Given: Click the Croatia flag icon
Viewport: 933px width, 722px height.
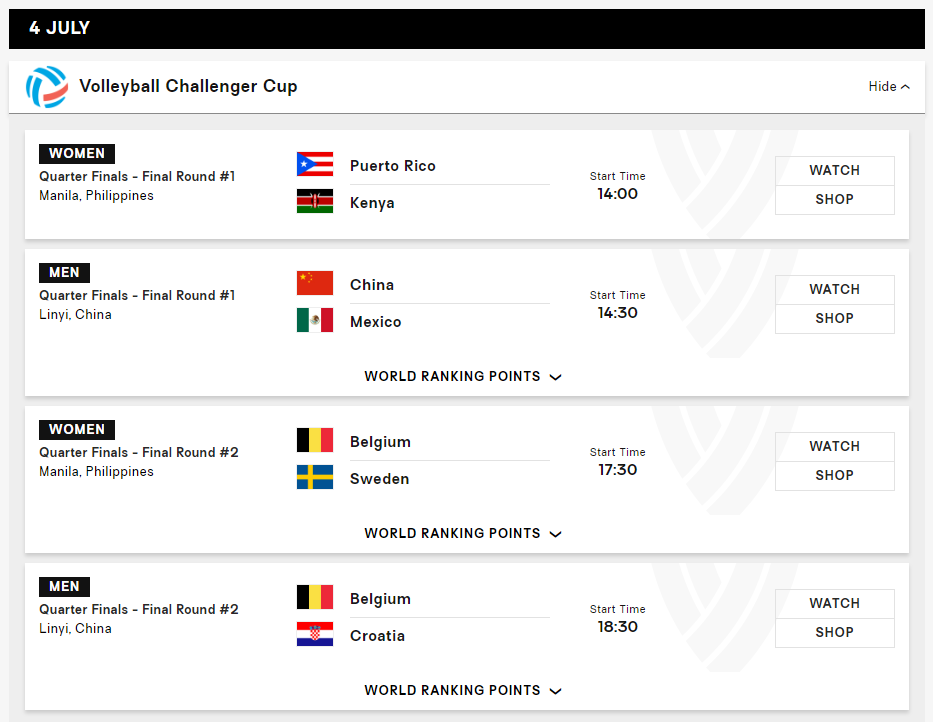Looking at the screenshot, I should [315, 635].
